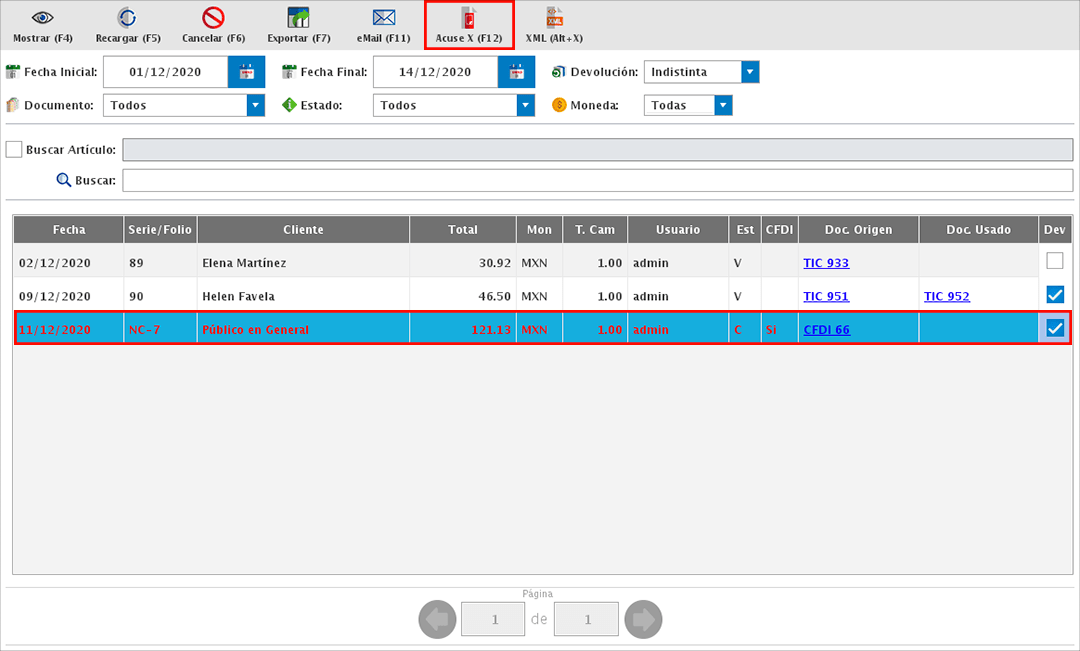Open the Documento dropdown list
This screenshot has width=1080, height=651.
pyautogui.click(x=255, y=105)
